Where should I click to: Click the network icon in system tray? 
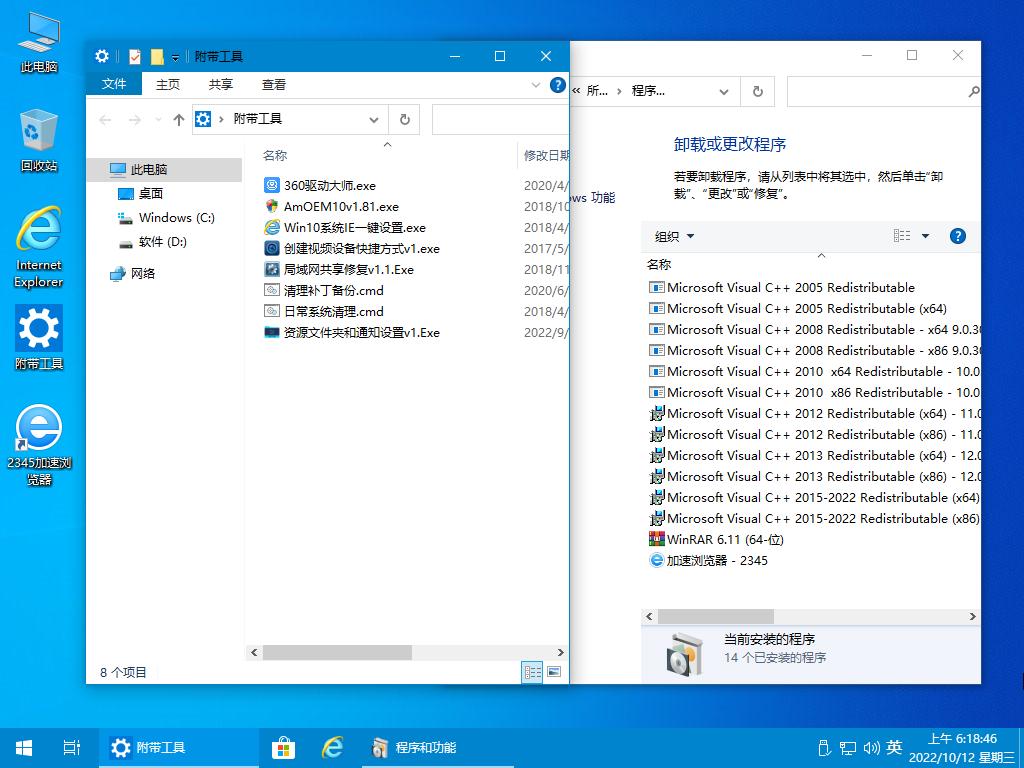coord(848,748)
